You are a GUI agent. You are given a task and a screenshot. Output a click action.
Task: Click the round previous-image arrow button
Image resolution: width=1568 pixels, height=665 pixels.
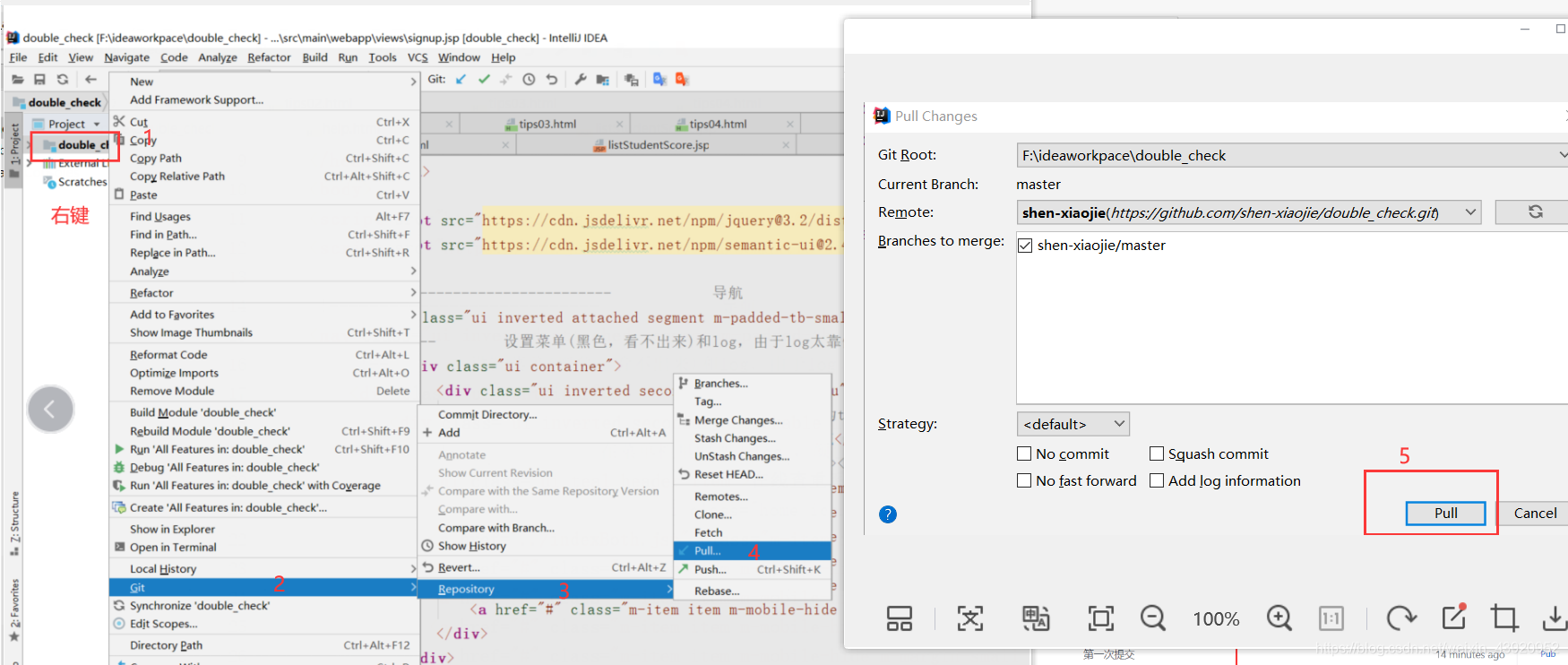(x=50, y=410)
